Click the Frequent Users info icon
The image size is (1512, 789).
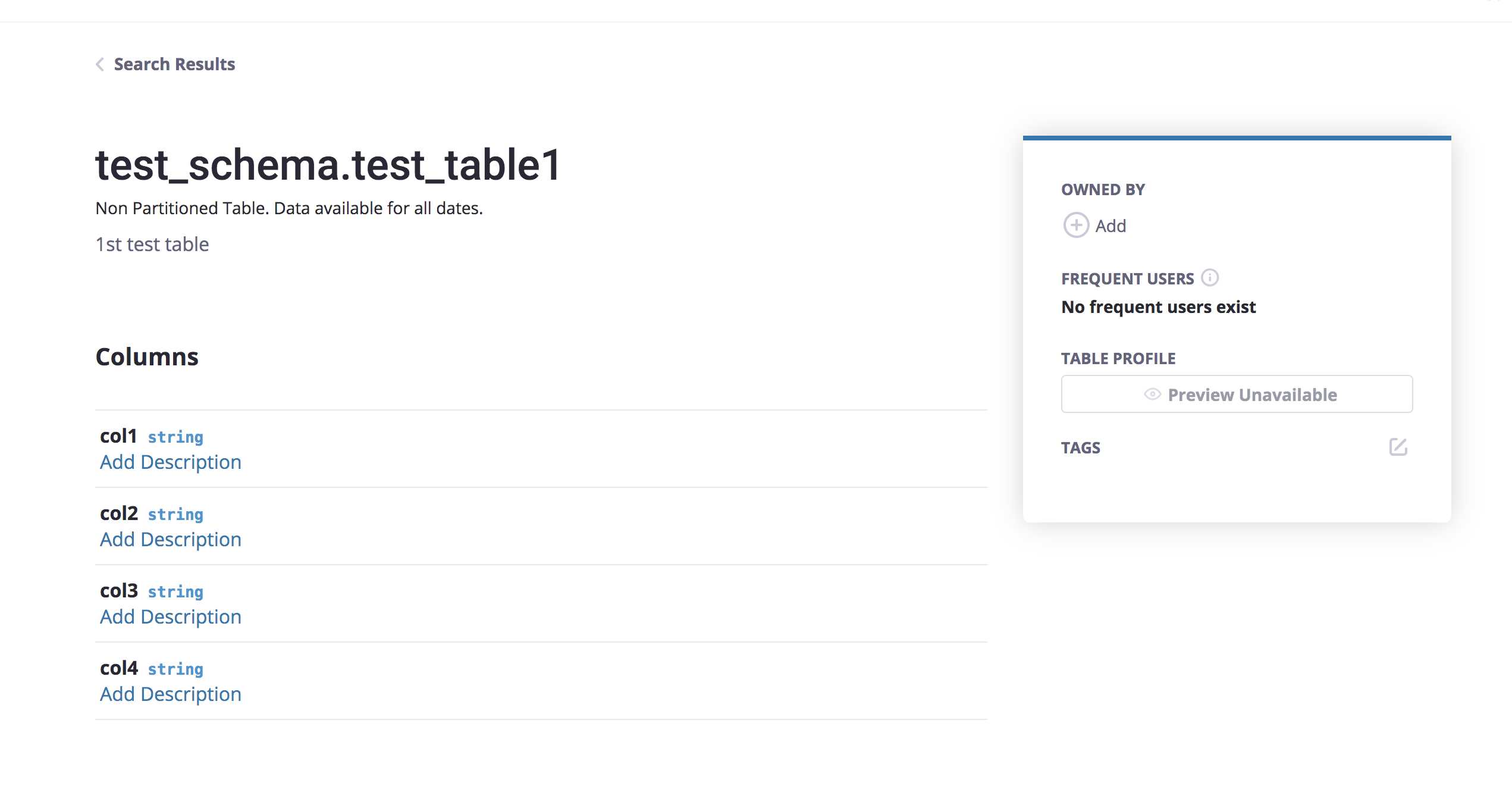pyautogui.click(x=1210, y=278)
